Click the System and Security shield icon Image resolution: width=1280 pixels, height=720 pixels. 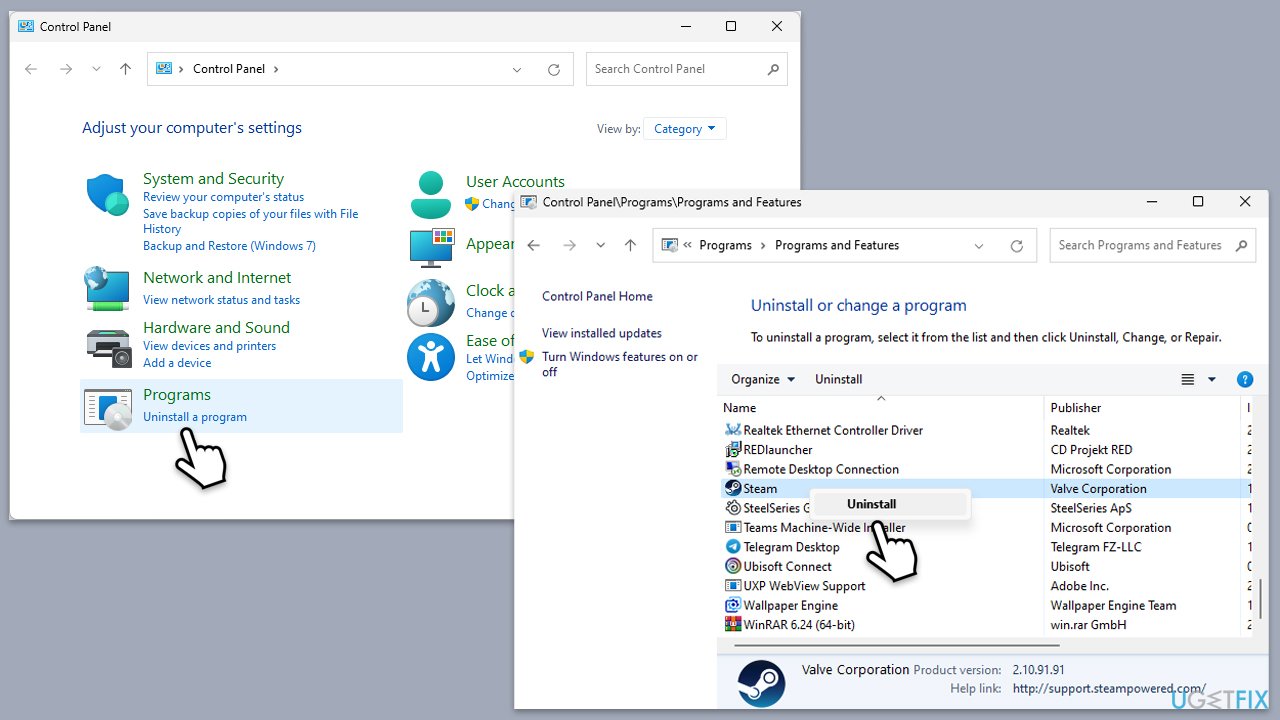click(x=107, y=195)
